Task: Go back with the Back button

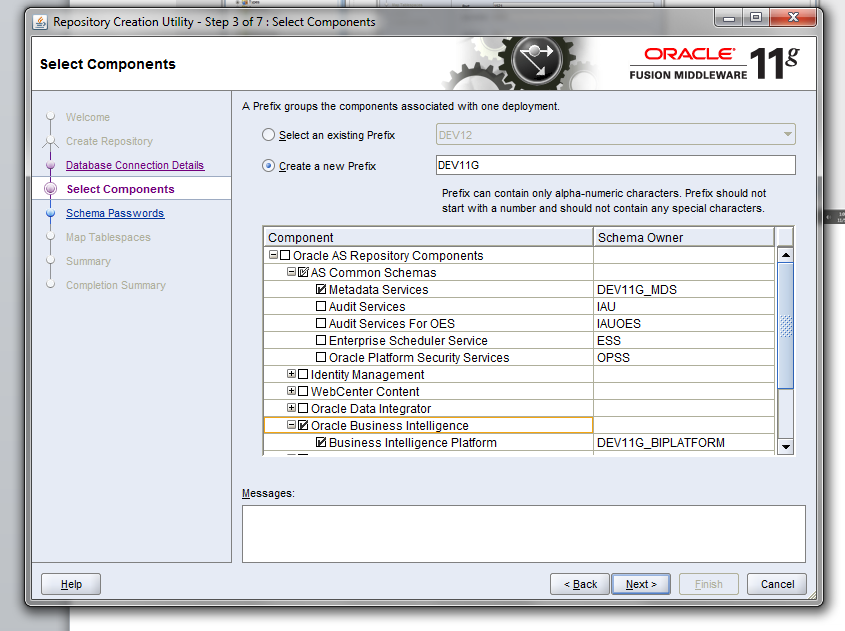Action: pyautogui.click(x=580, y=584)
